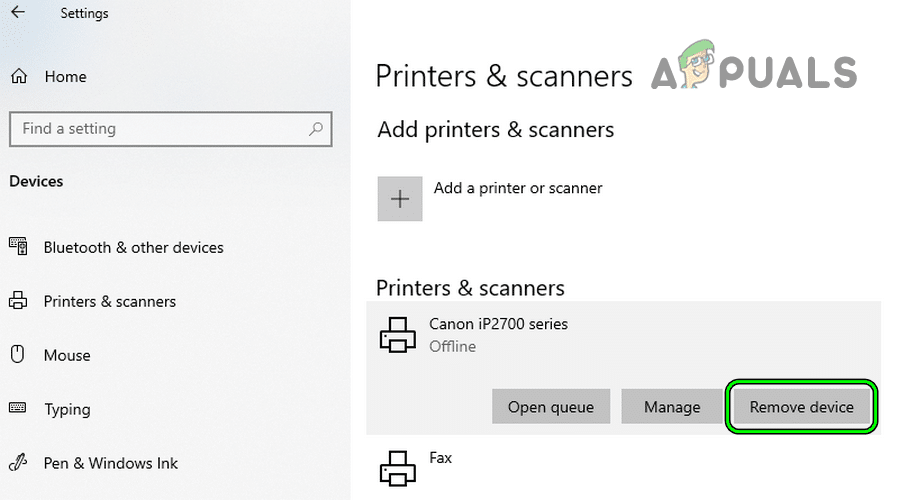This screenshot has width=898, height=500.
Task: Select the Fax entry in the printer list
Action: [x=441, y=458]
